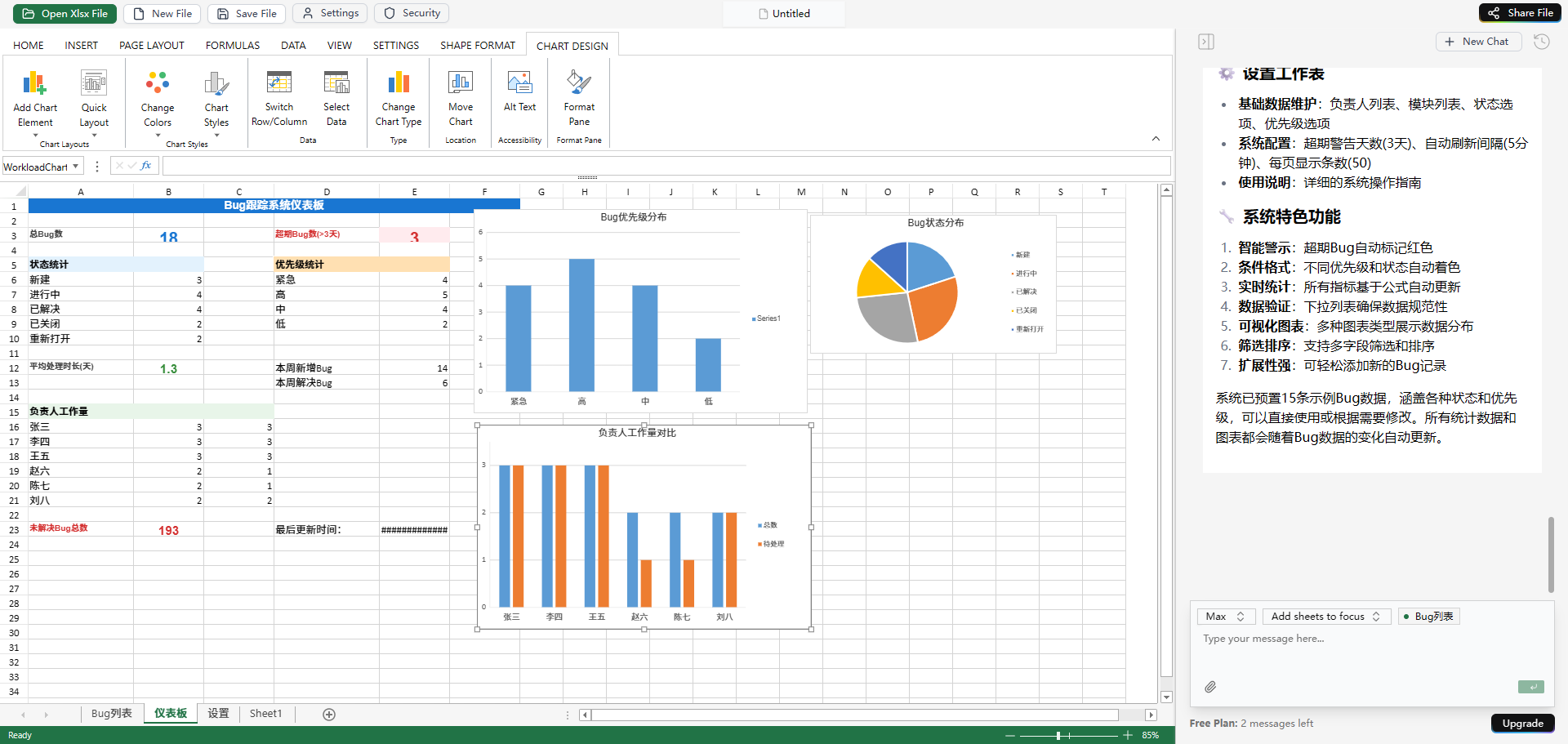Viewport: 1568px width, 744px height.
Task: Click the insert function fx icon
Action: pyautogui.click(x=146, y=166)
